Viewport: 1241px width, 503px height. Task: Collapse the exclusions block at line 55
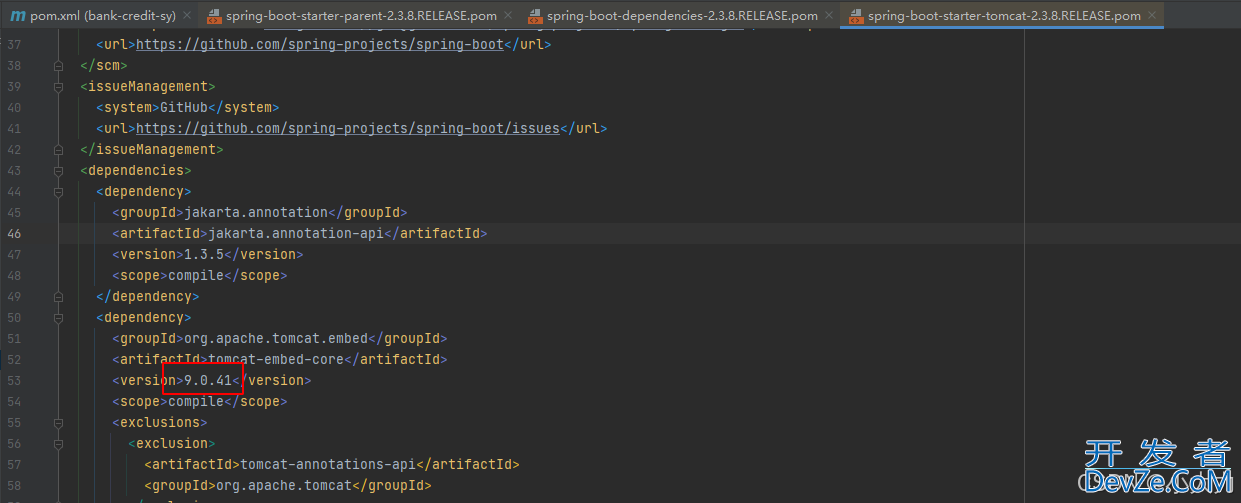tap(58, 422)
